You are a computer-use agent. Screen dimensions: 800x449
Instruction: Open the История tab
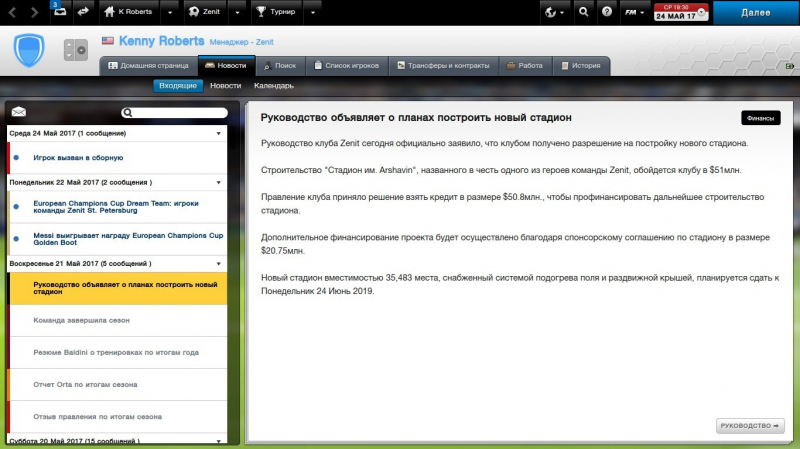pos(581,66)
